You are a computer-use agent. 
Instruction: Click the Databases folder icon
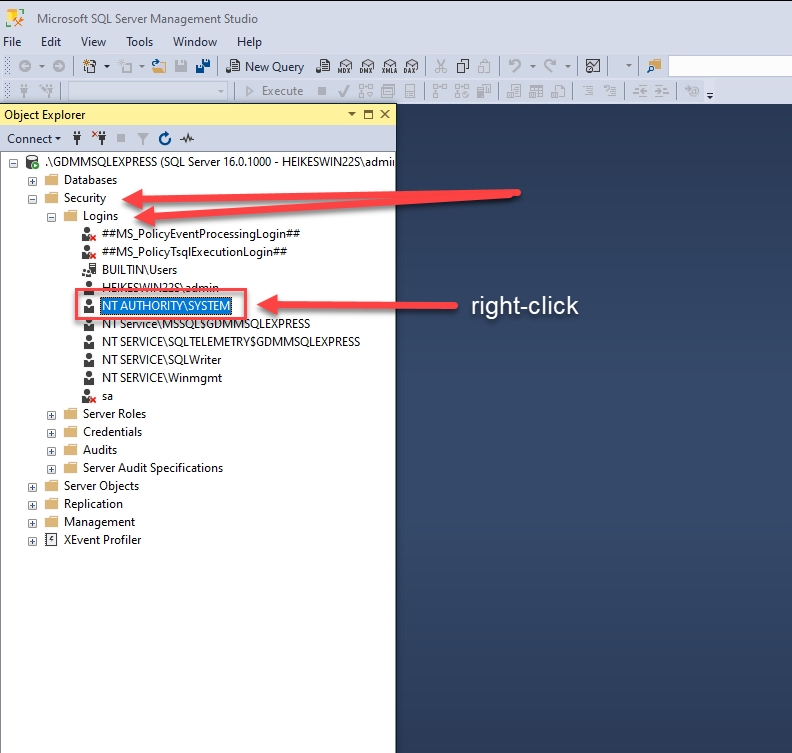[x=52, y=180]
